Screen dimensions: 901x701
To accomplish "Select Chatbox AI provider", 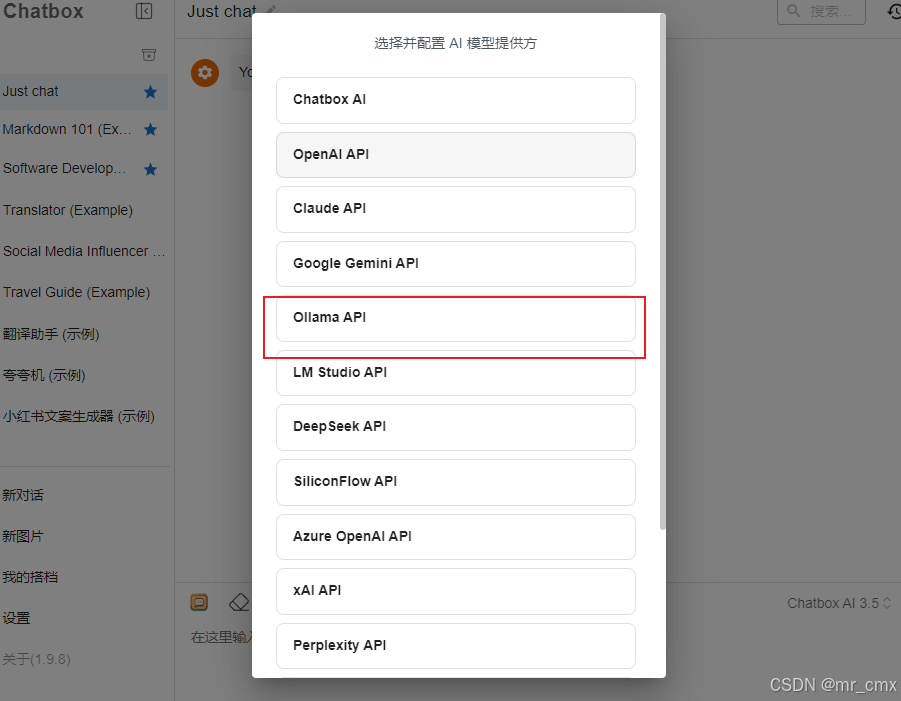I will (456, 100).
